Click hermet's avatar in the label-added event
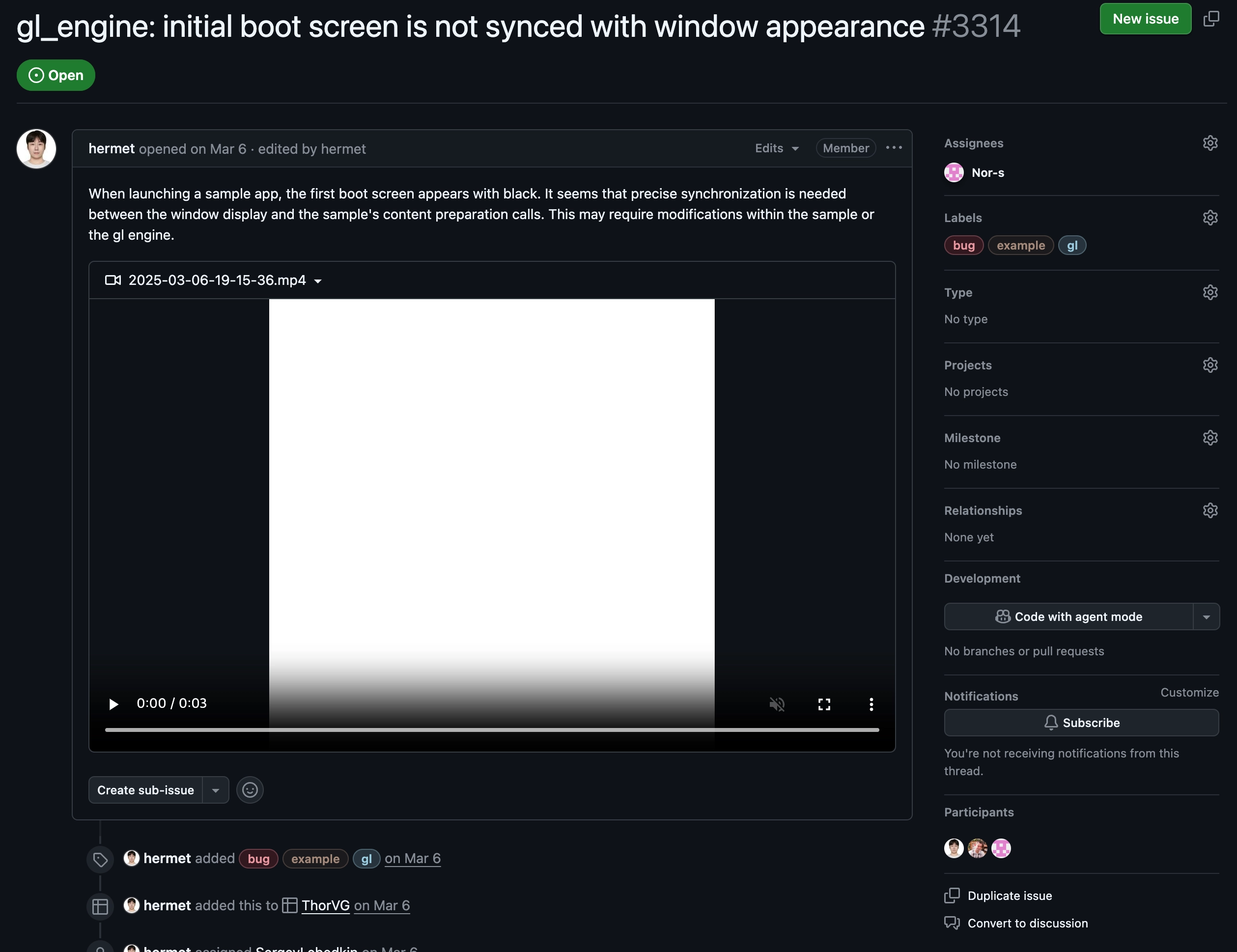Screen dimensions: 1237x952 point(131,859)
